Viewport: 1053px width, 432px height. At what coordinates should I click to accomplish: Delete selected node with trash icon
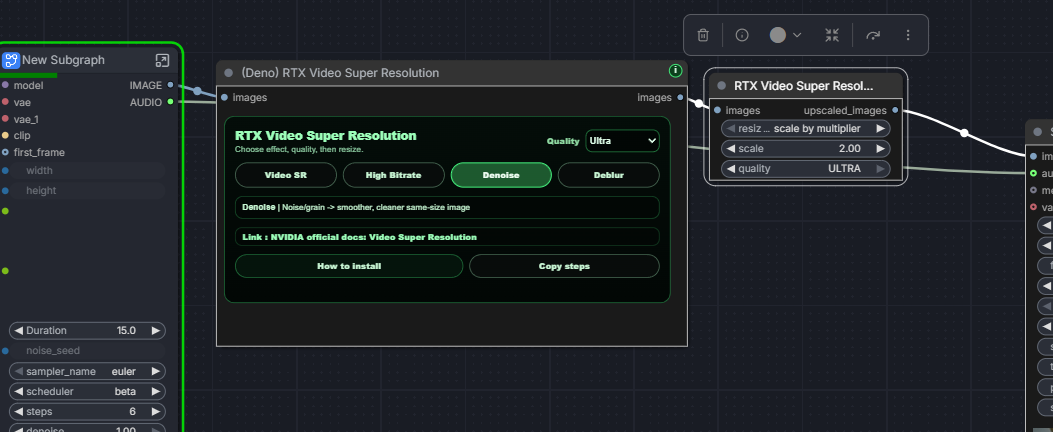(703, 35)
